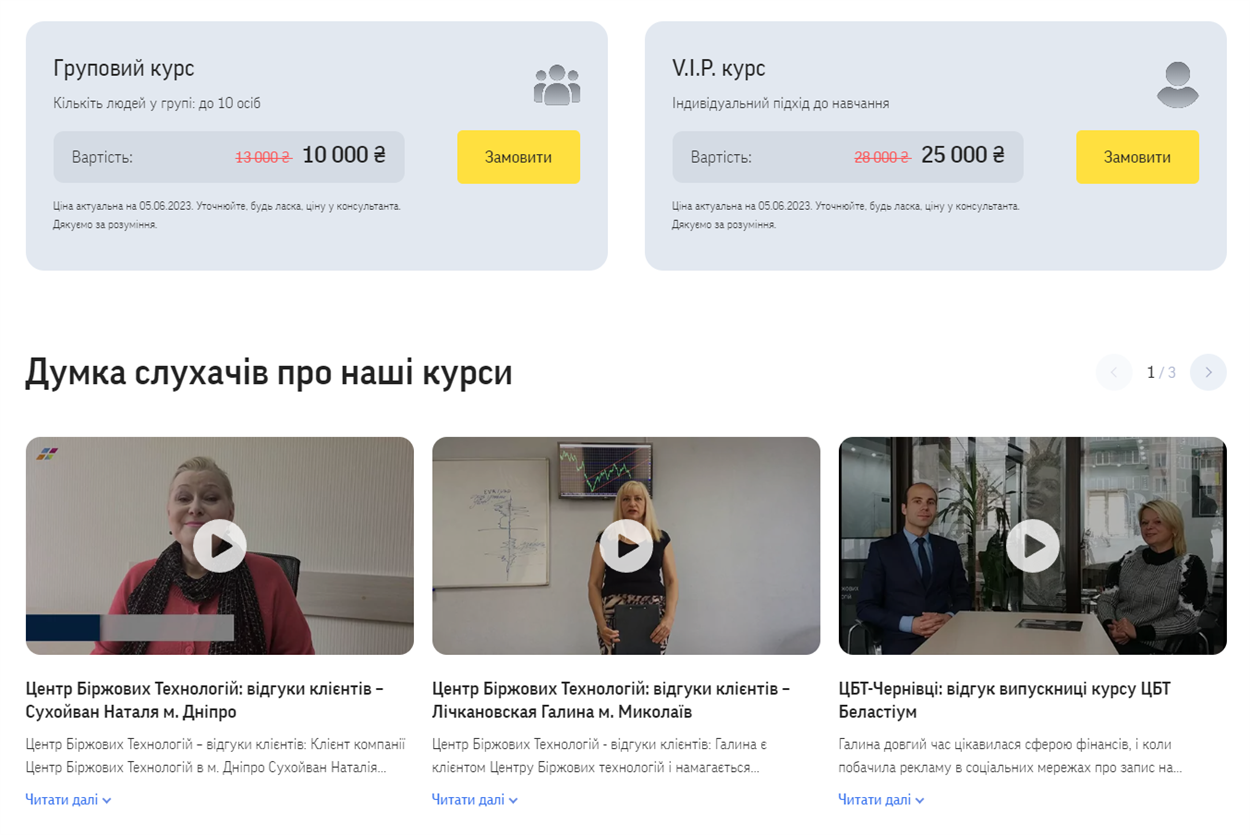Screen dimensions: 1250x835
Task: Click the 1 / 3 slide counter
Action: 1161,373
